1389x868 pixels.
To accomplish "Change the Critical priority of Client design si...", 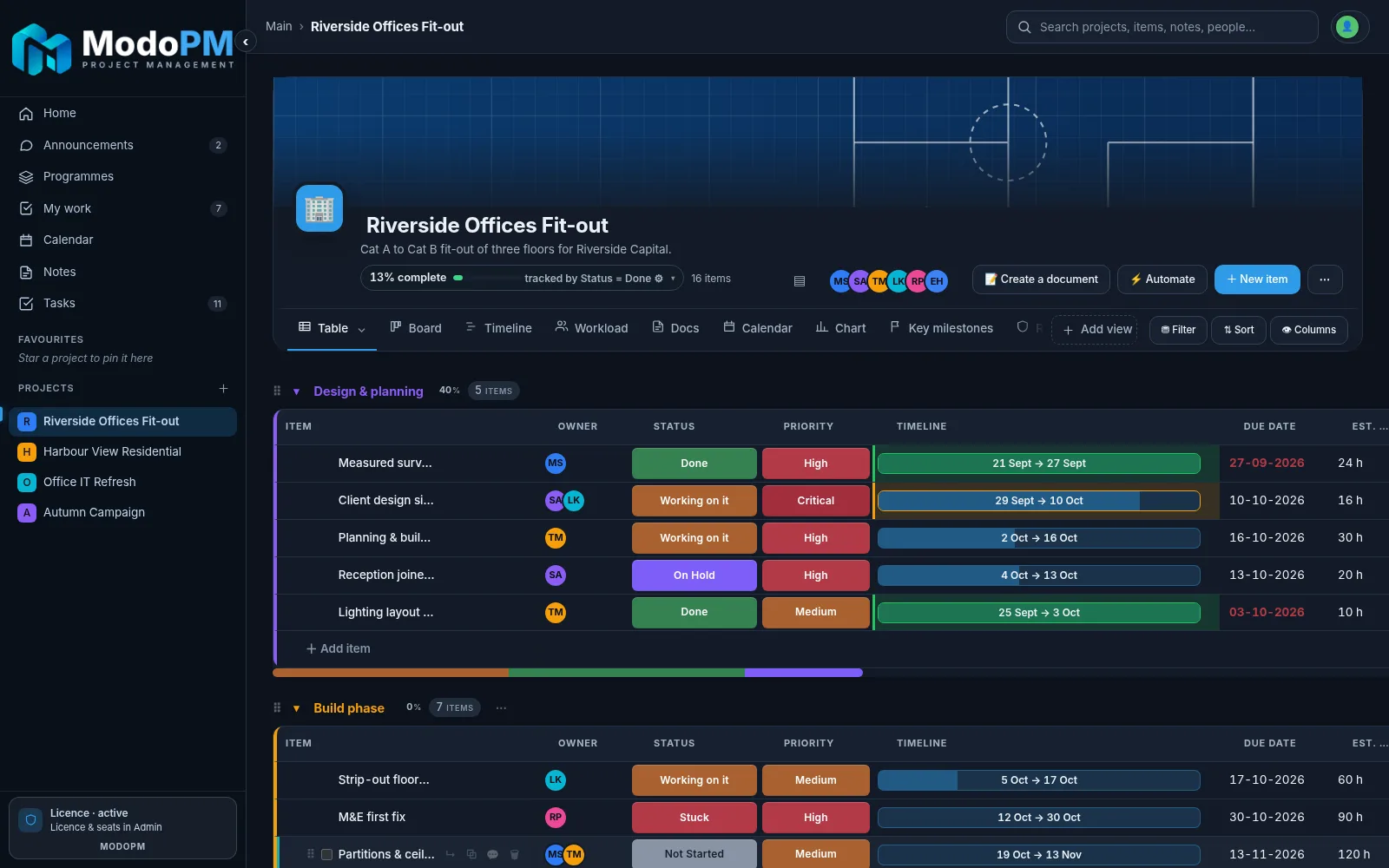I will [815, 501].
